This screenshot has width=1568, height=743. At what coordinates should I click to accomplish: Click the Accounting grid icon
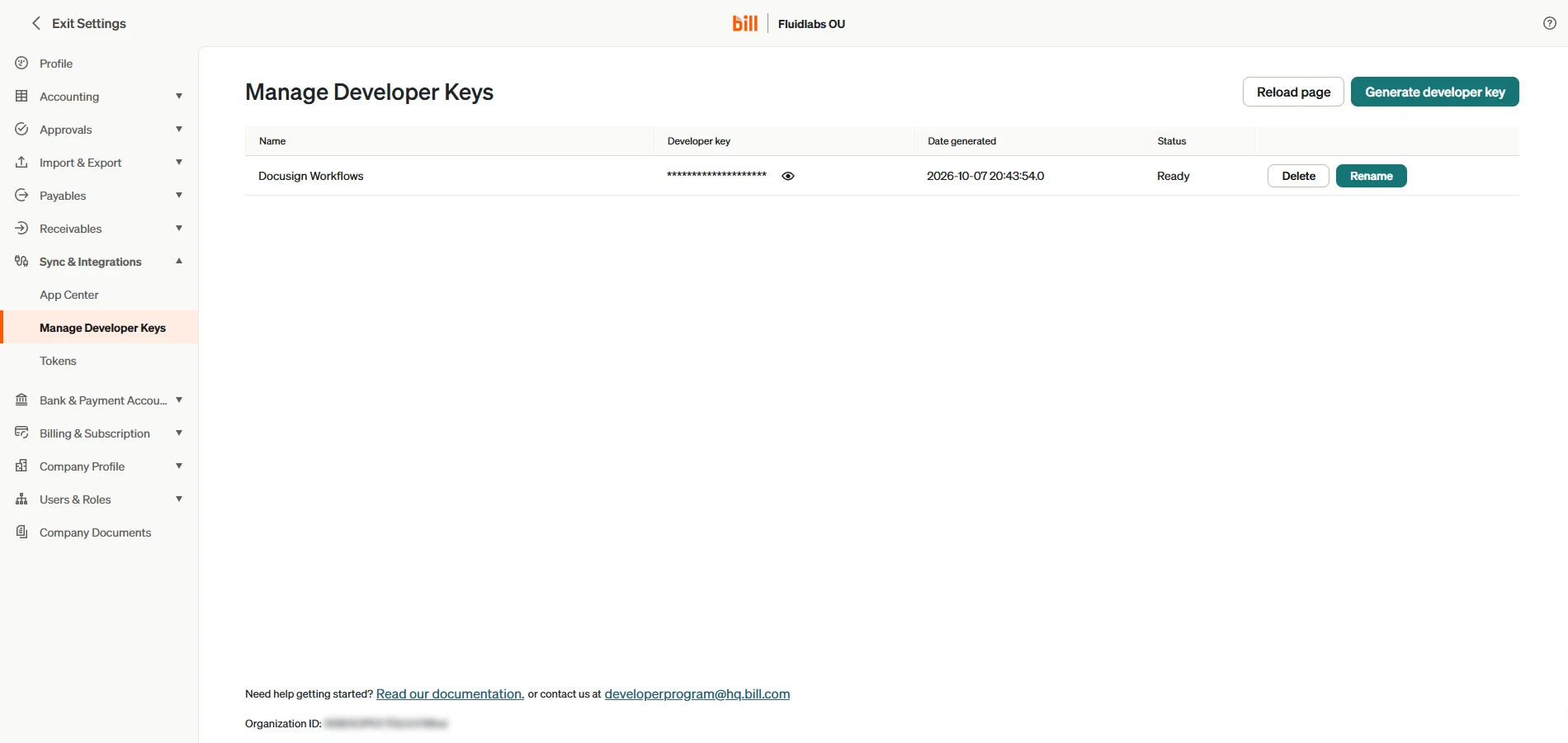point(21,96)
